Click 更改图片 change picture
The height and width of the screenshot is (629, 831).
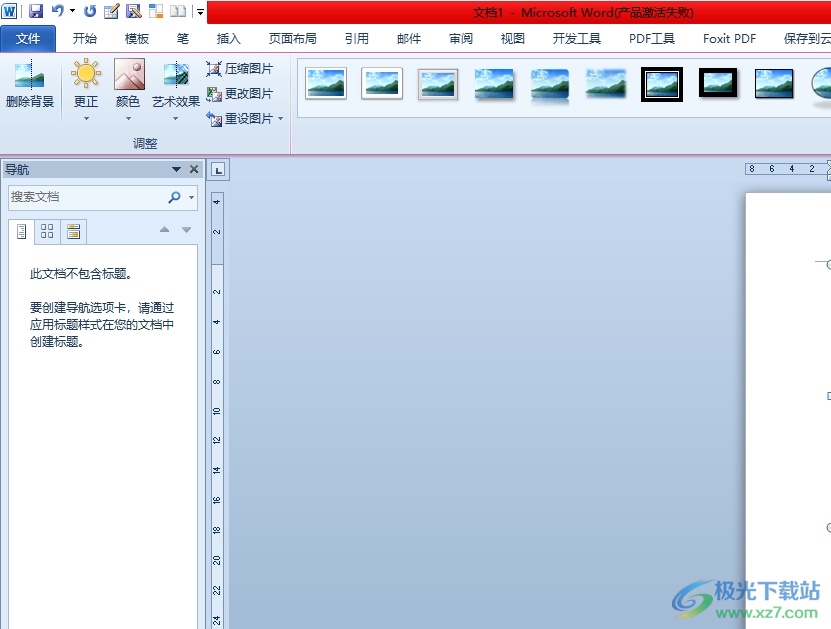[240, 94]
